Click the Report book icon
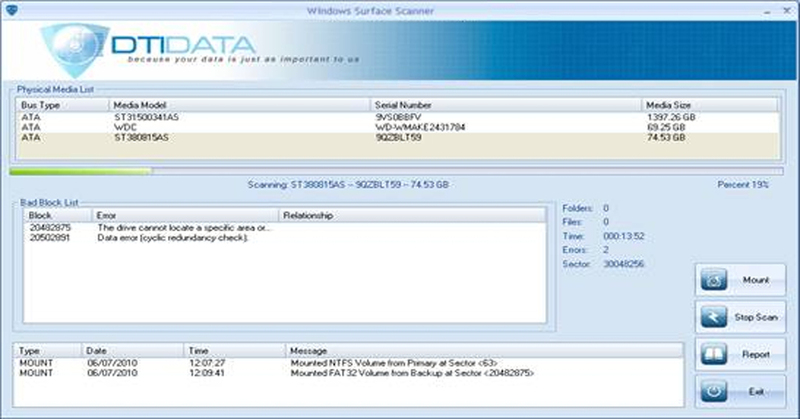Image resolution: width=800 pixels, height=419 pixels. (714, 354)
